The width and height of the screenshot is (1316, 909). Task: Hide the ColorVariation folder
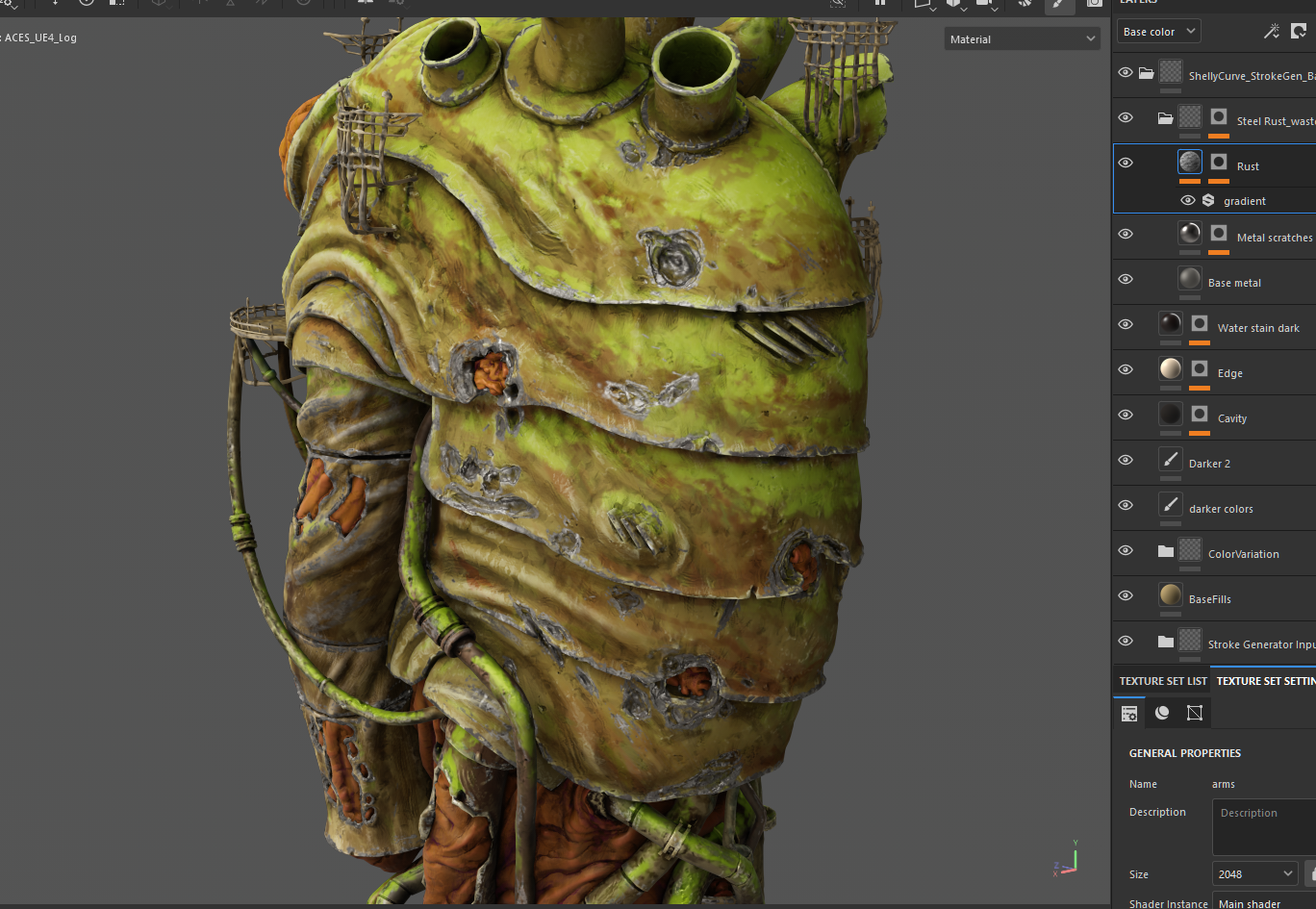click(x=1126, y=550)
